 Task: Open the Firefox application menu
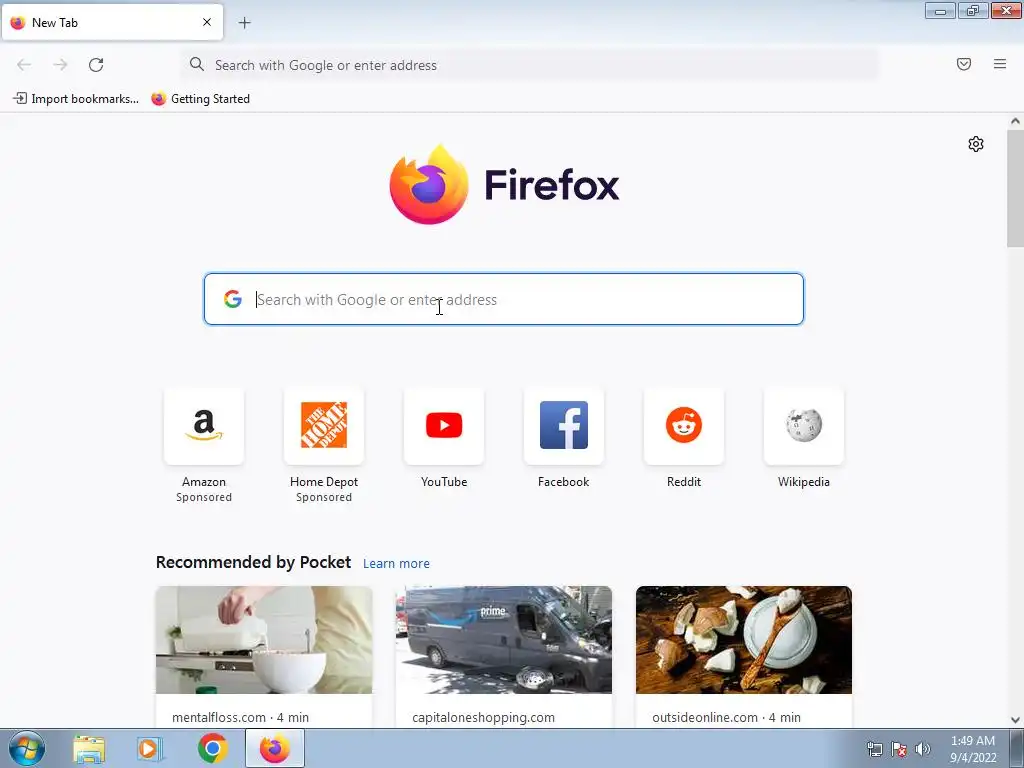tap(1000, 64)
